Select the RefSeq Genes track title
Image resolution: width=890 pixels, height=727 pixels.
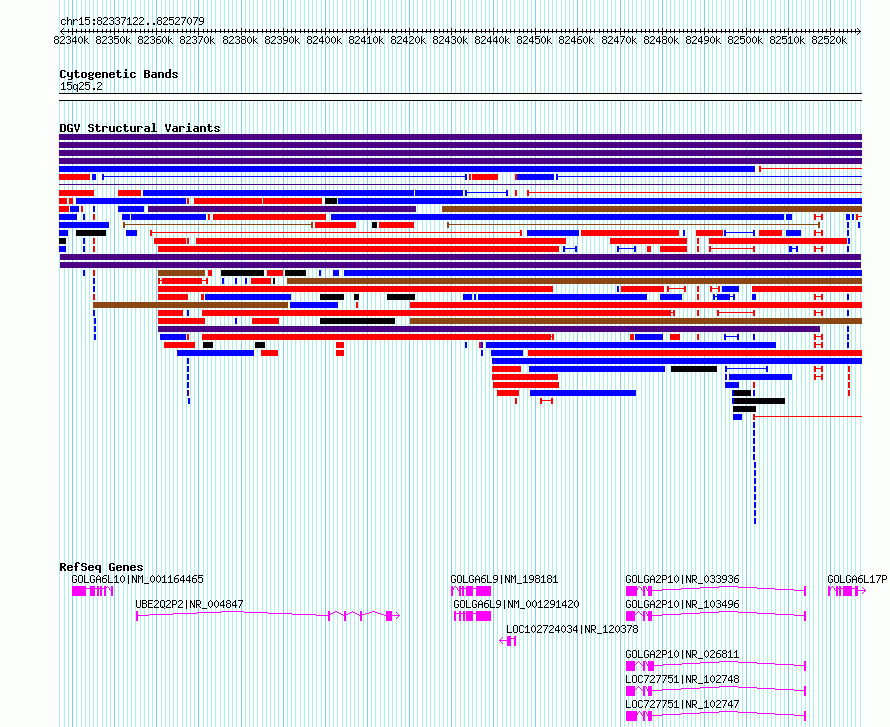pos(101,567)
